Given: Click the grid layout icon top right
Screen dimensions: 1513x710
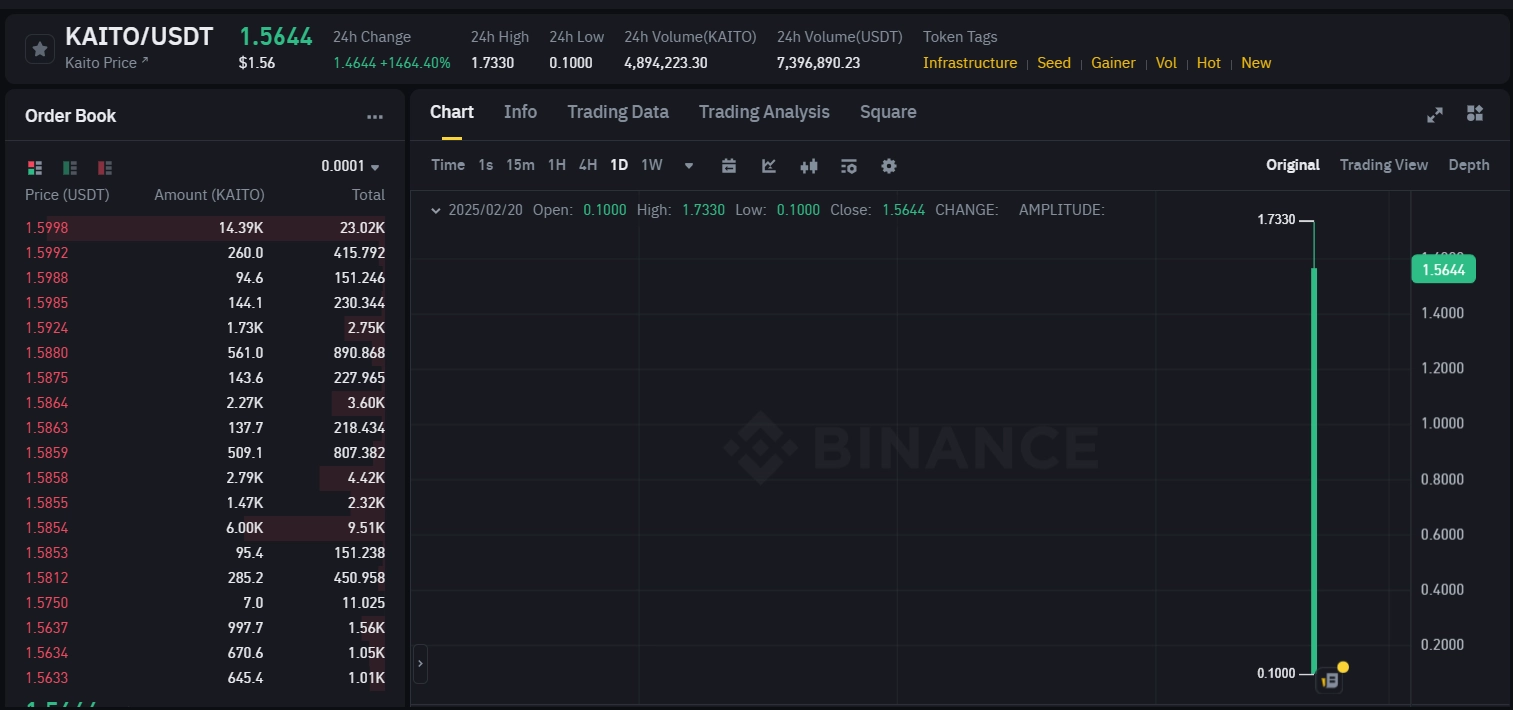Looking at the screenshot, I should pos(1475,114).
